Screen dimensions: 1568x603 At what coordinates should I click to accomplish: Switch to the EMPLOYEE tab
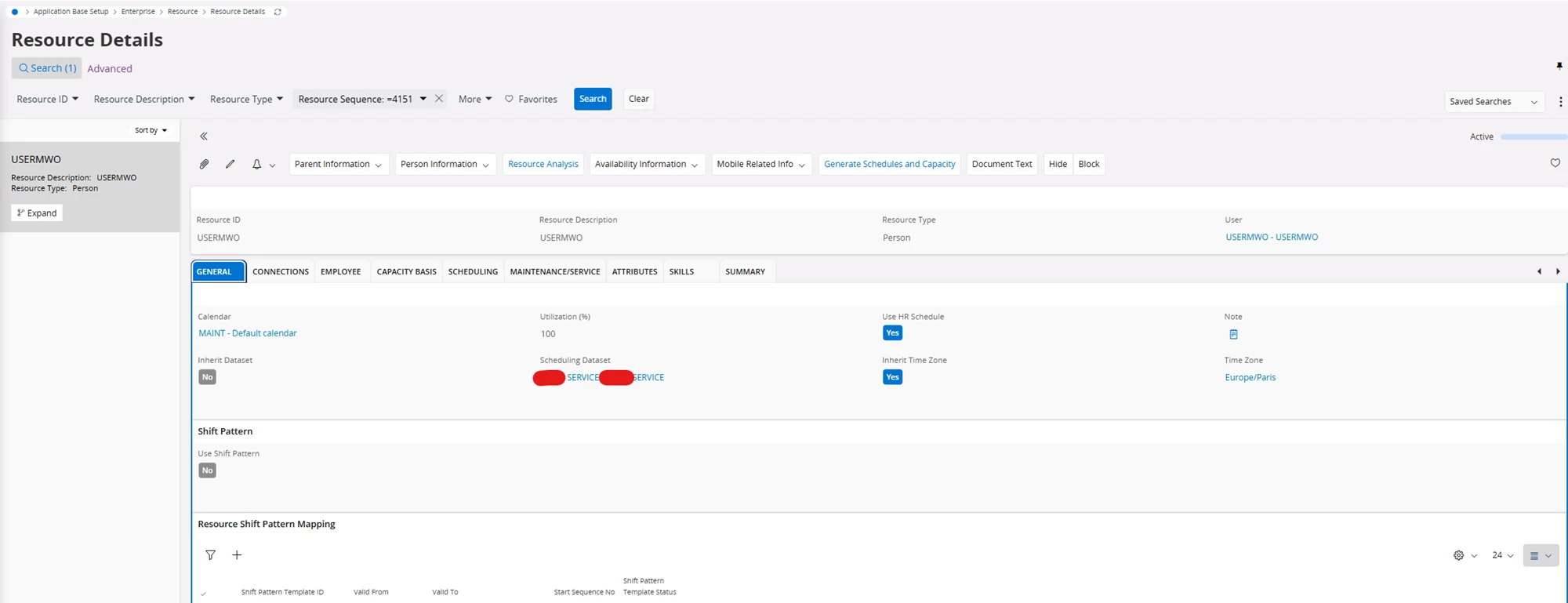tap(341, 271)
